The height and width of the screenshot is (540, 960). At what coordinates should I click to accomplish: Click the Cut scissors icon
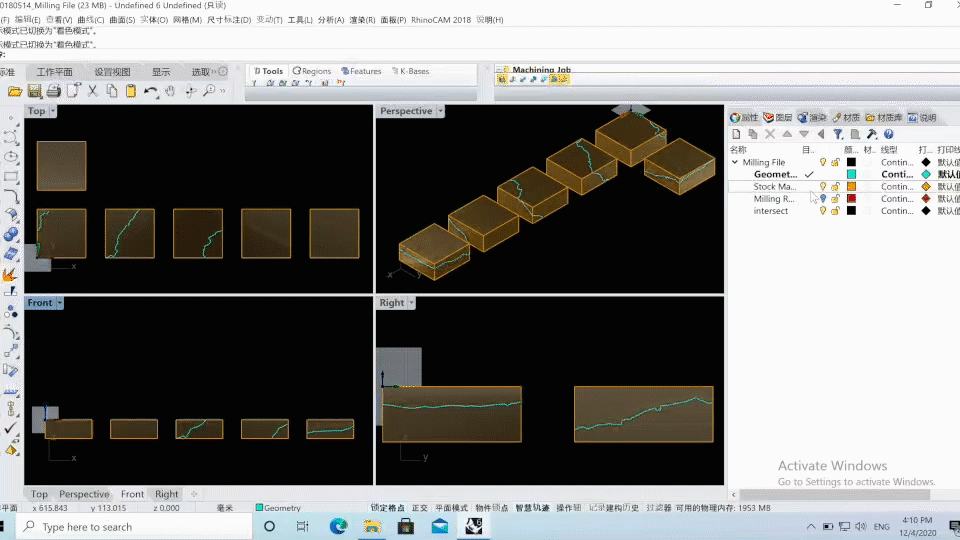click(92, 91)
